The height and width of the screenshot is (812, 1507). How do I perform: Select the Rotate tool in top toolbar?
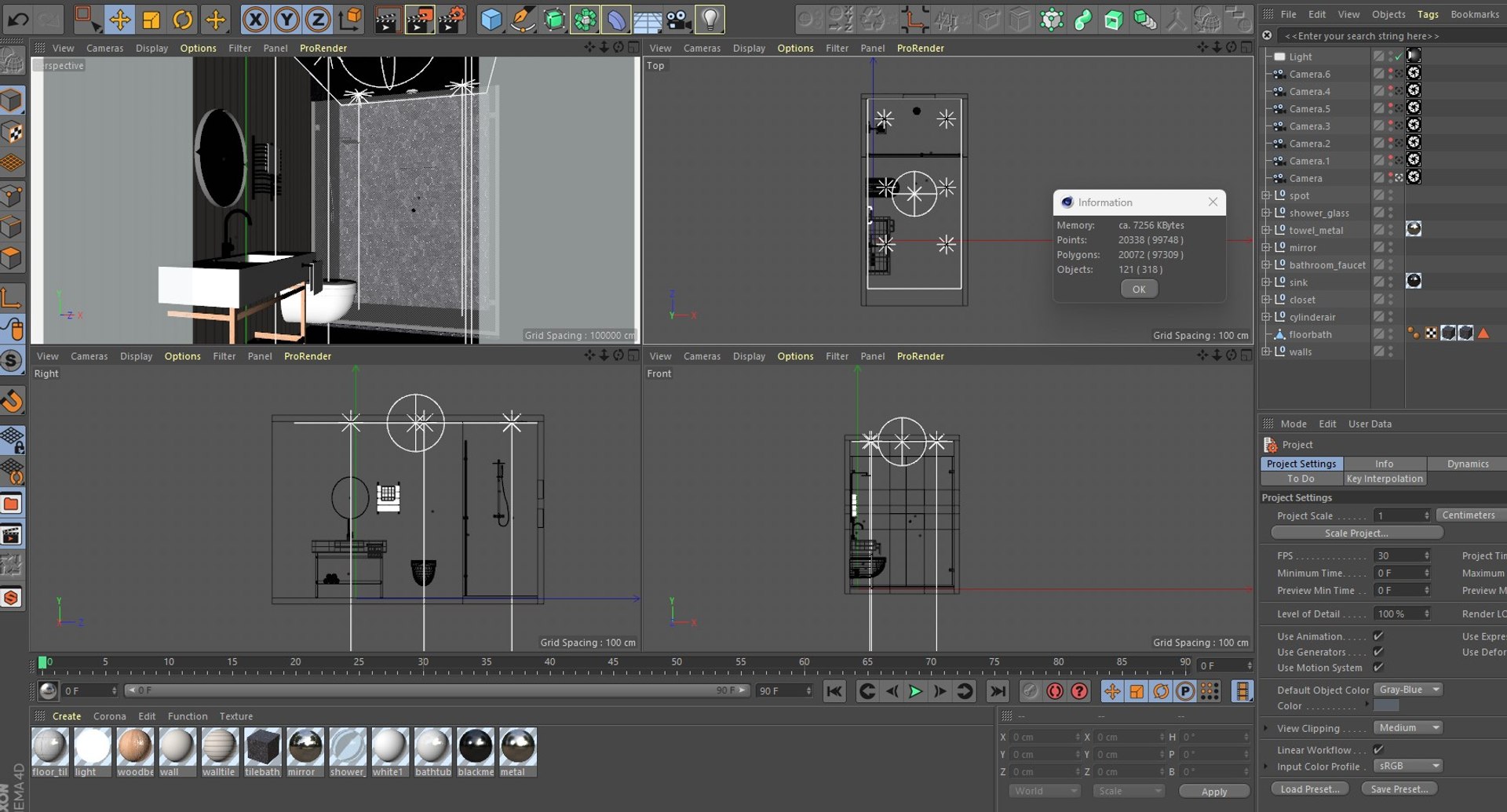click(183, 20)
